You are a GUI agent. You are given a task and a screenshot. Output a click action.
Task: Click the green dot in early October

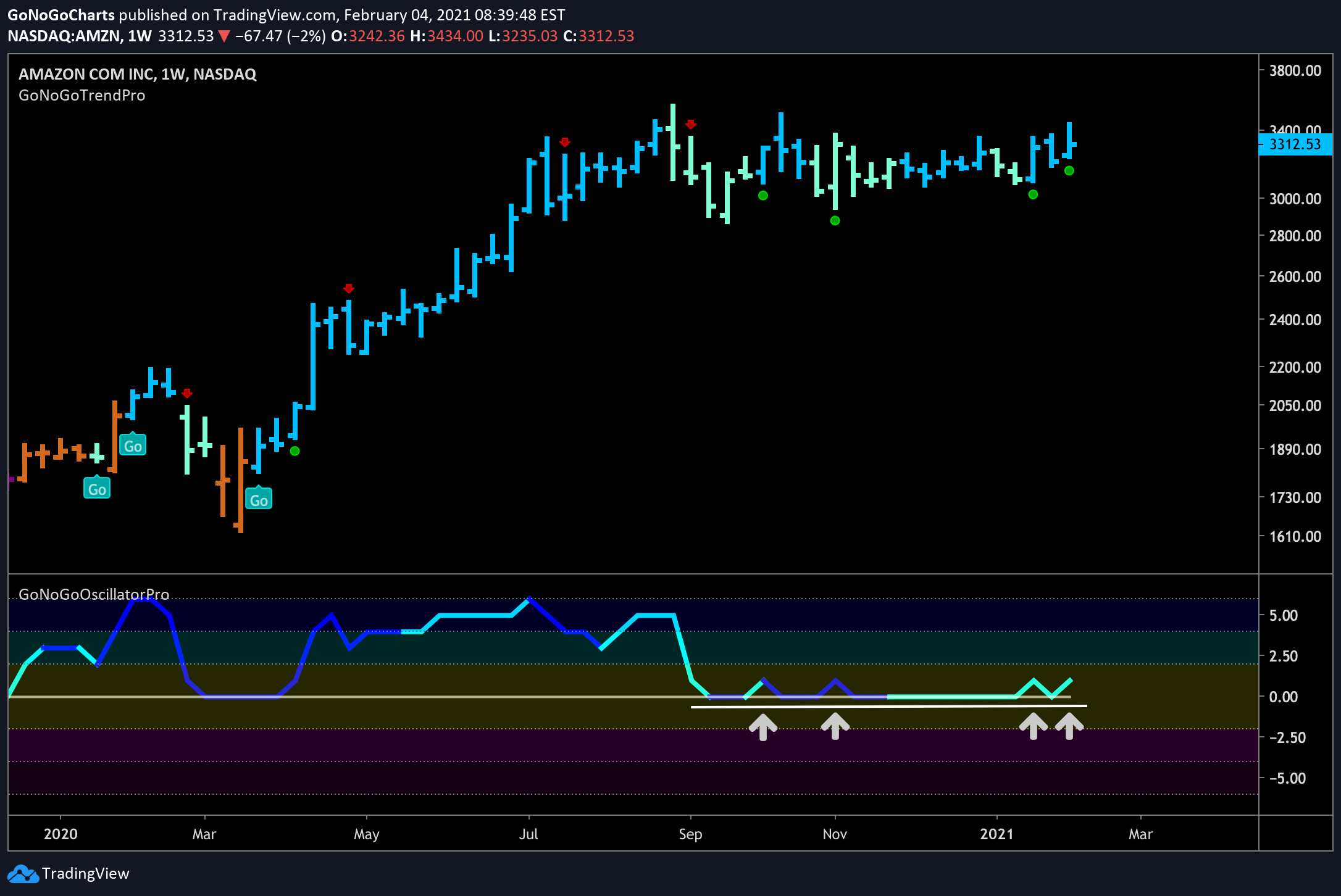pos(763,196)
